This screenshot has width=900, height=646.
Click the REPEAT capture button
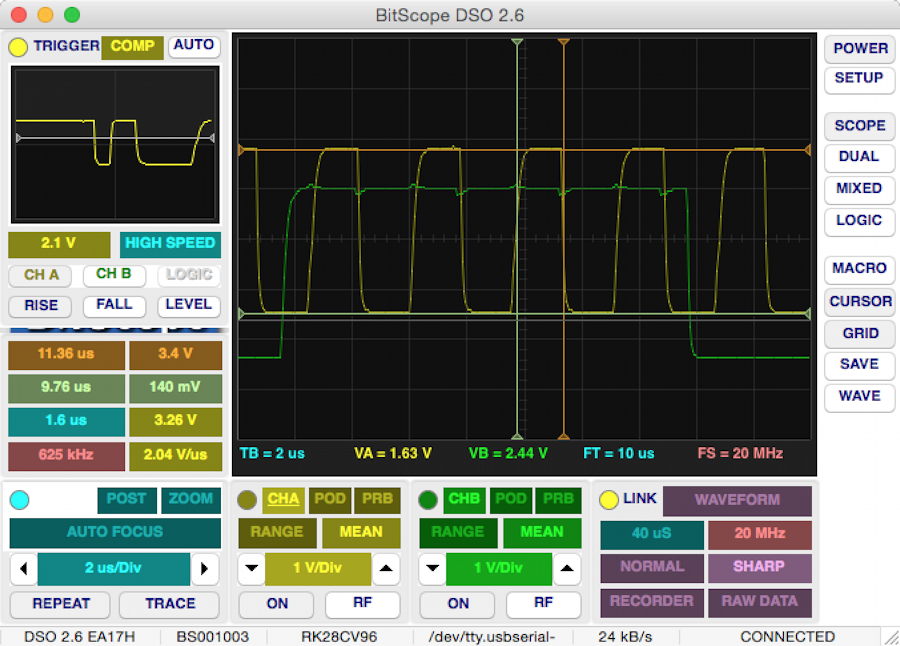pyautogui.click(x=60, y=604)
